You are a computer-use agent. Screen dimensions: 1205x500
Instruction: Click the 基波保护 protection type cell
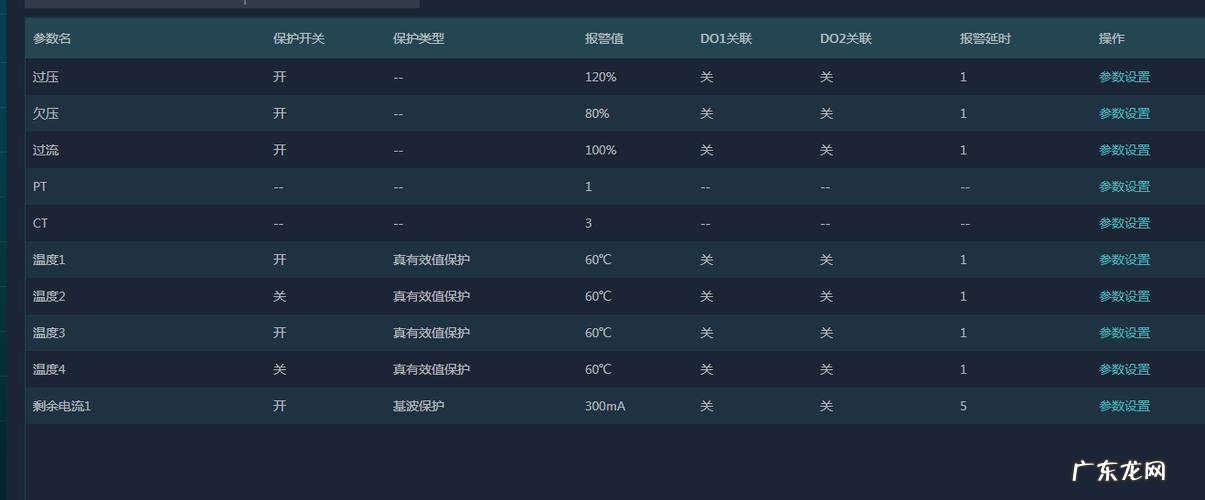click(418, 406)
